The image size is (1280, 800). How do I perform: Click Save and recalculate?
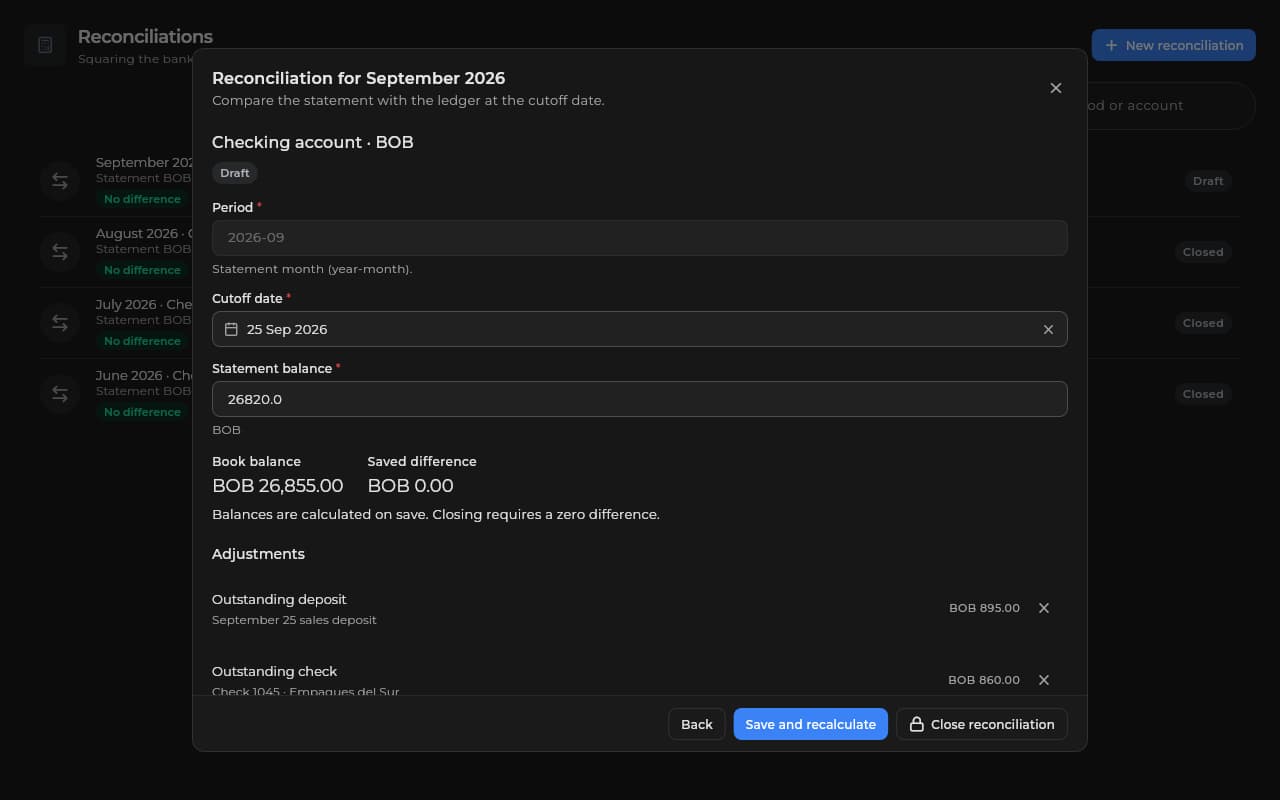point(811,724)
